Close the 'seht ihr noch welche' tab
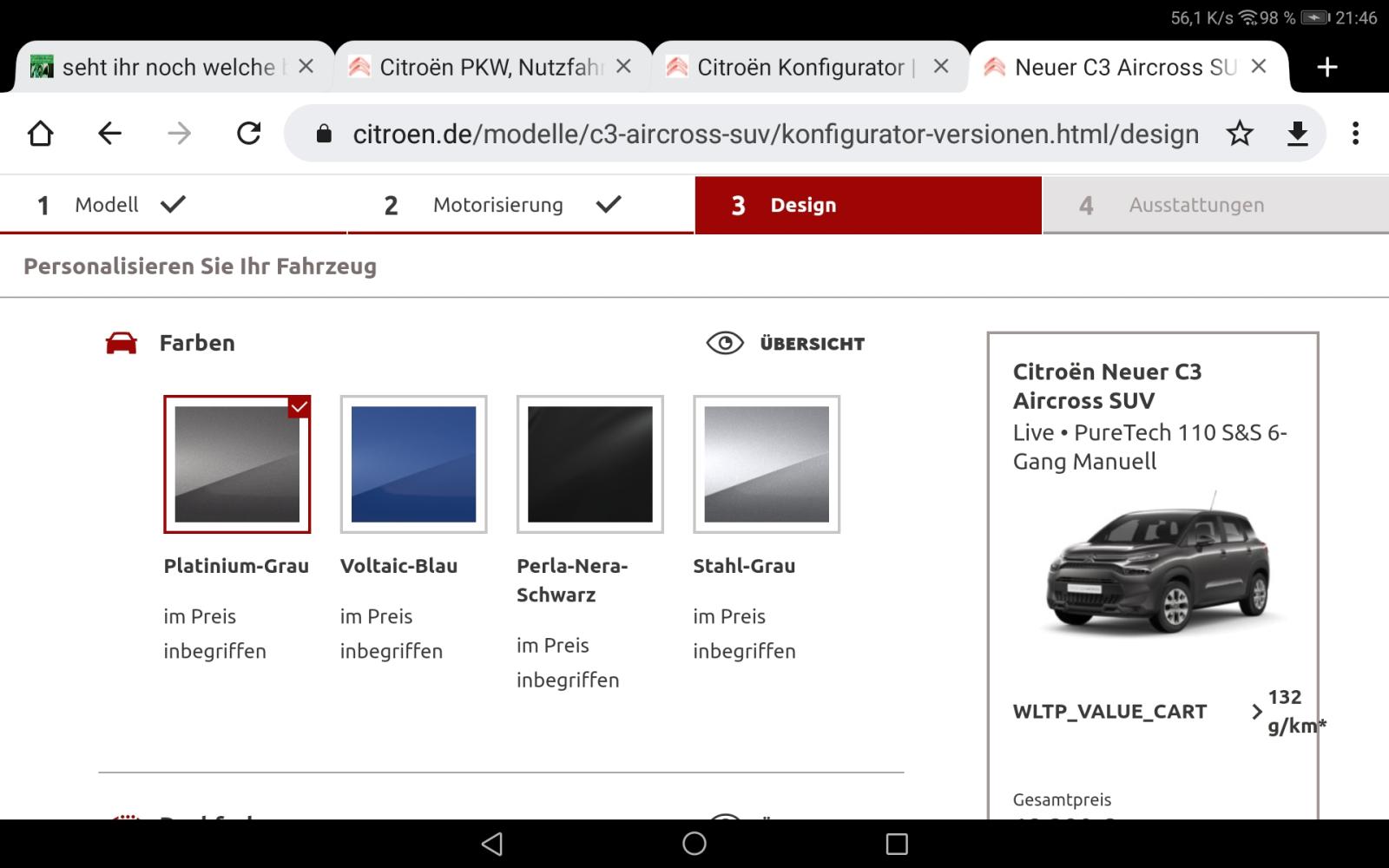The width and height of the screenshot is (1389, 868). point(306,67)
